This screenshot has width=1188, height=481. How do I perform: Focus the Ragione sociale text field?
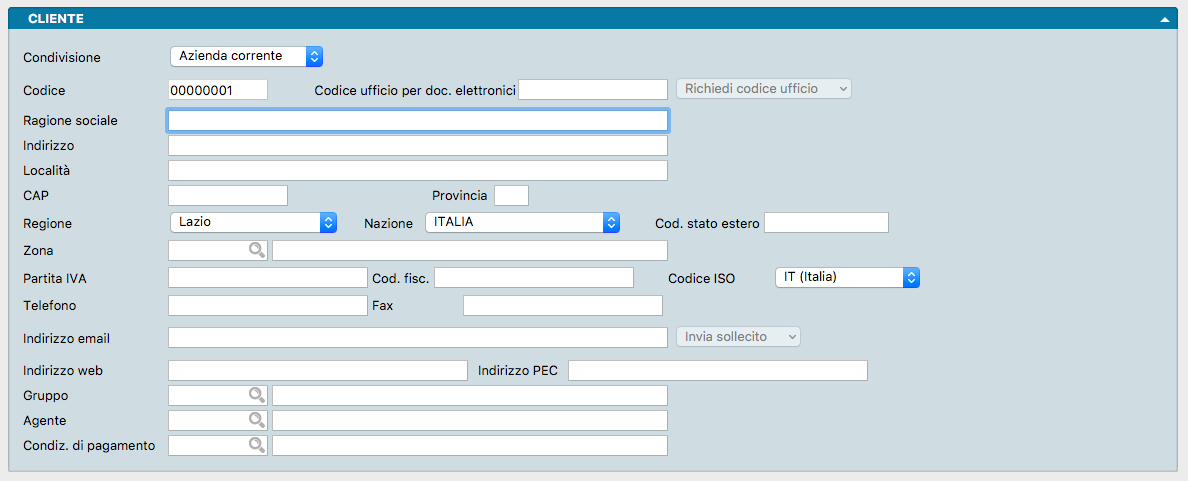(x=417, y=121)
